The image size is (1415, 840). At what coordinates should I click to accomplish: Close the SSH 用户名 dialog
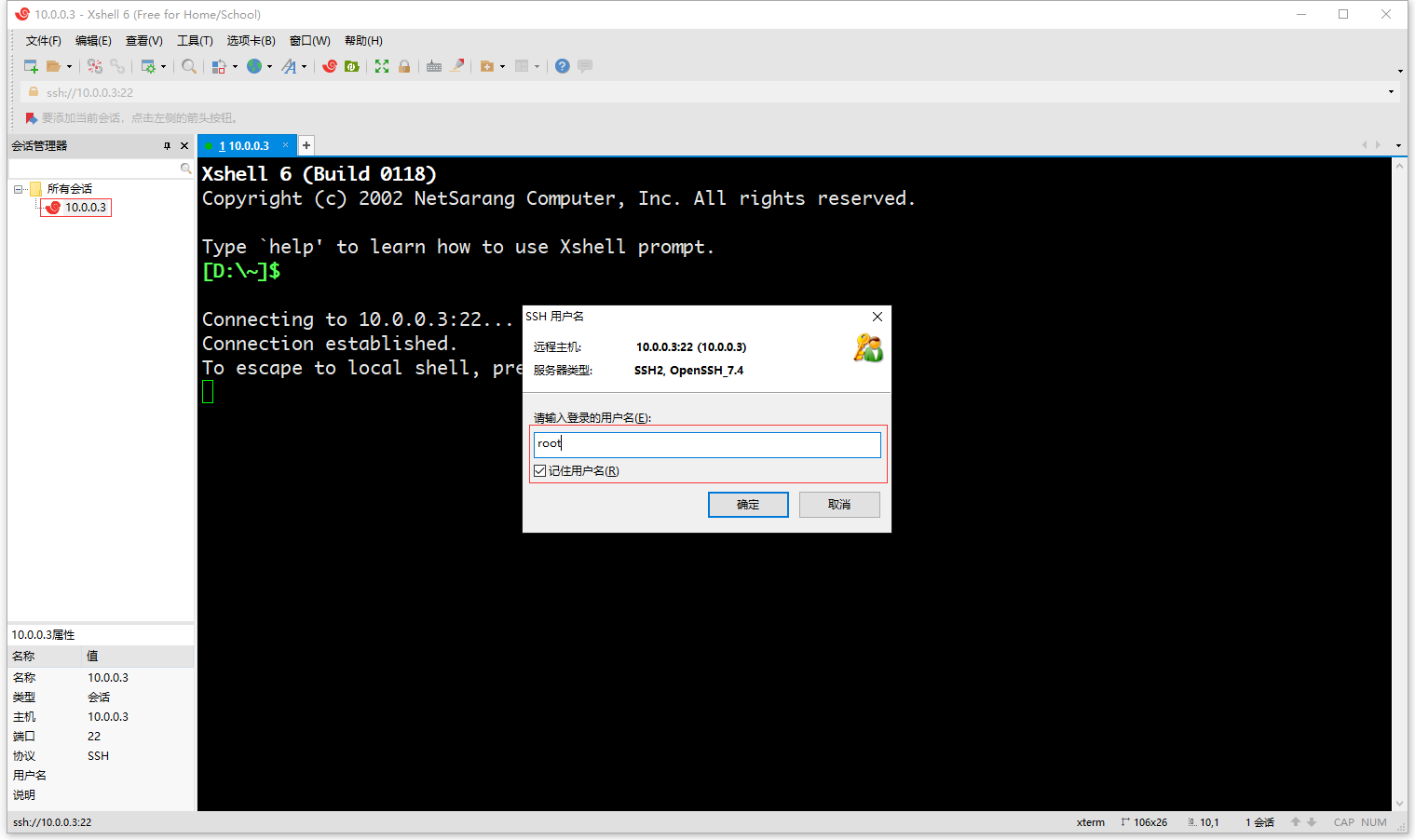877,317
